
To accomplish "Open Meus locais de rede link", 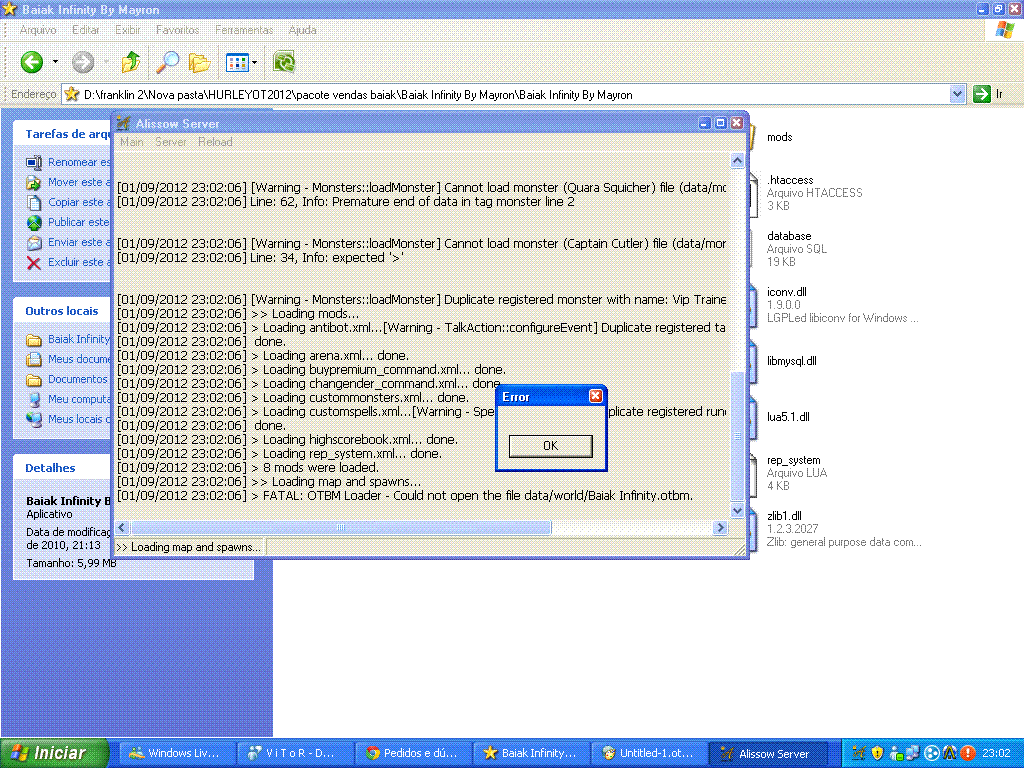I will point(68,419).
